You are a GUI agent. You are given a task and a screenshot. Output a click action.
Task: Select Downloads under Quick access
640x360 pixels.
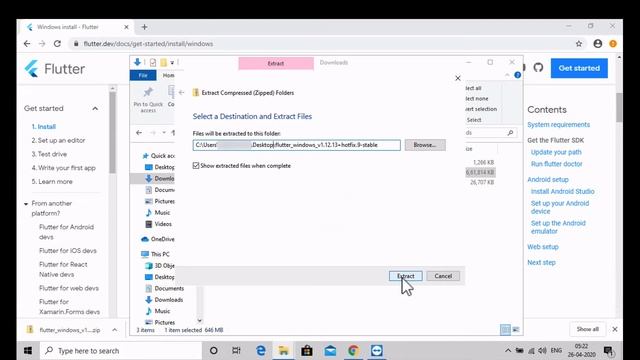click(x=160, y=178)
